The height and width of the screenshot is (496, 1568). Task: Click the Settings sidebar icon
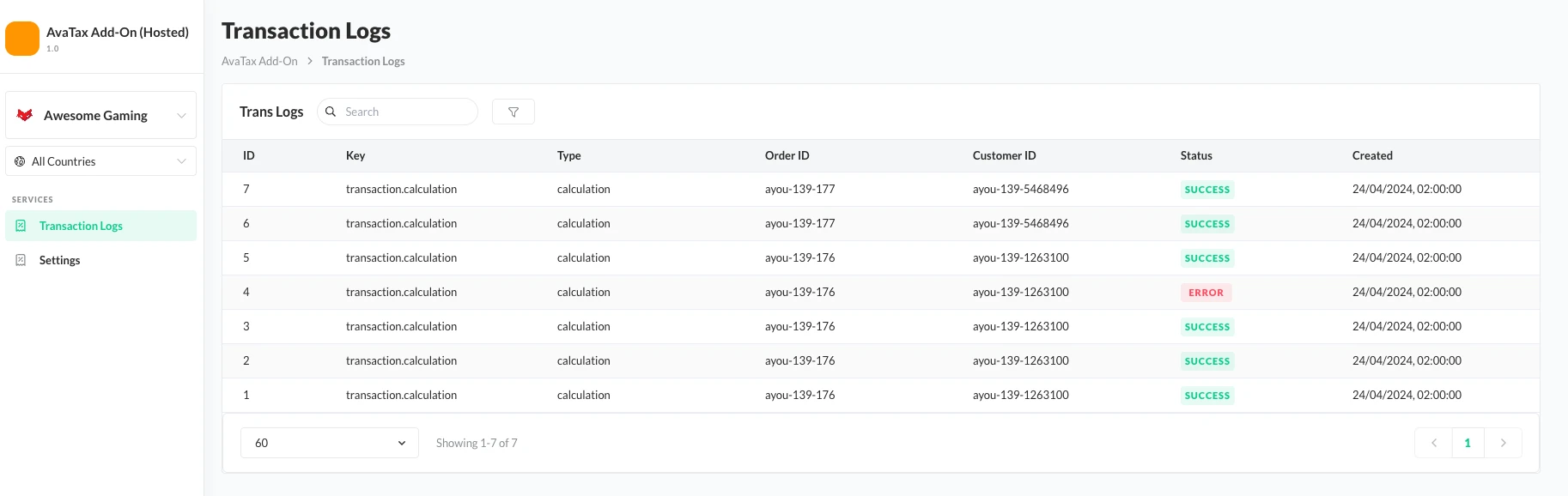point(21,260)
